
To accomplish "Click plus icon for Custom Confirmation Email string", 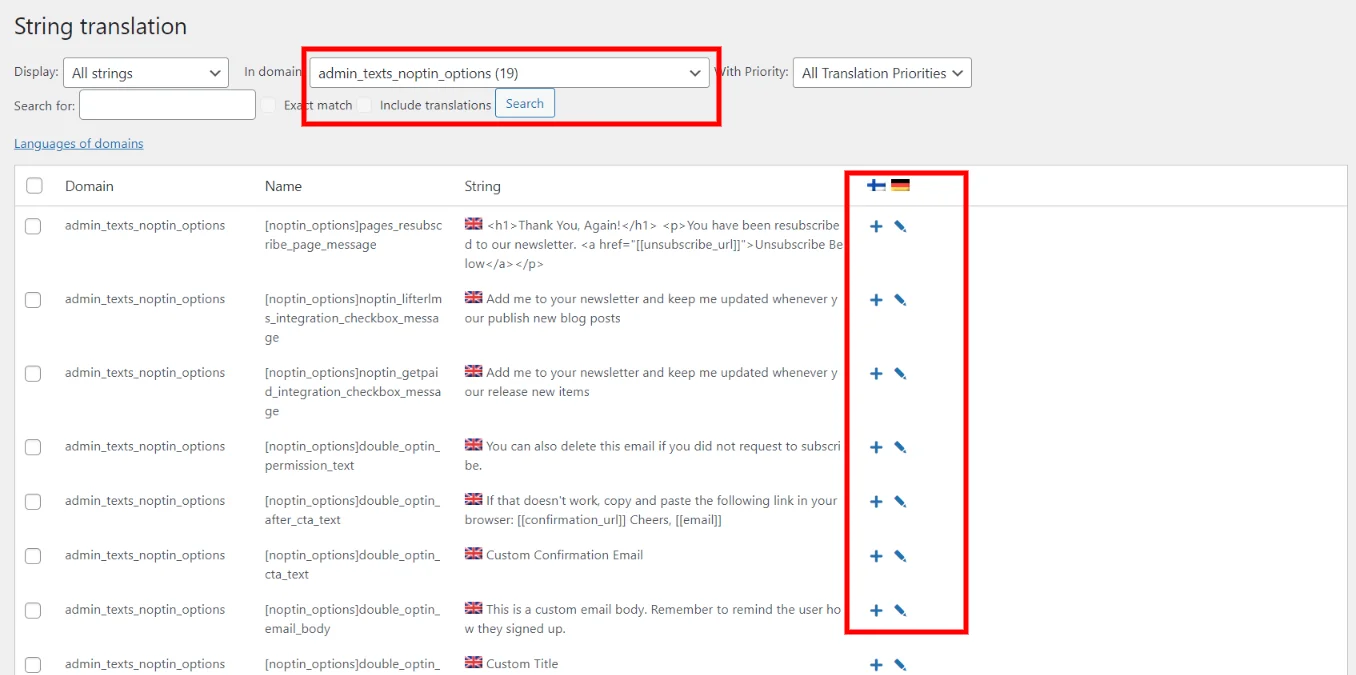I will [876, 556].
